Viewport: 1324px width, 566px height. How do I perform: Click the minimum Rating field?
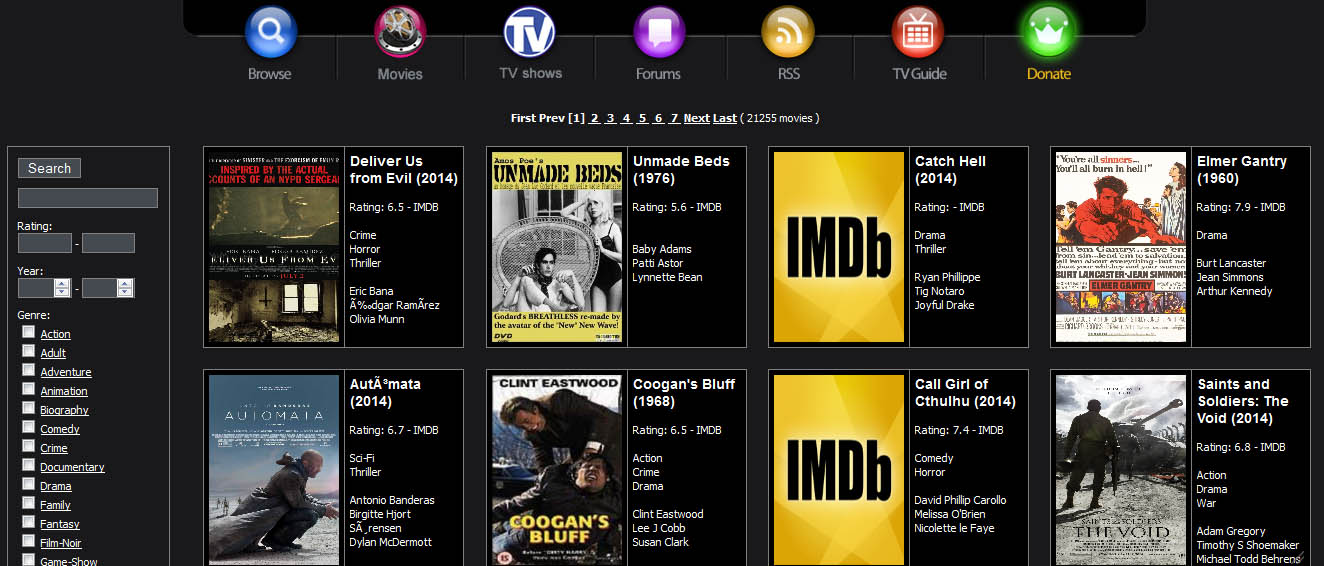pyautogui.click(x=45, y=243)
